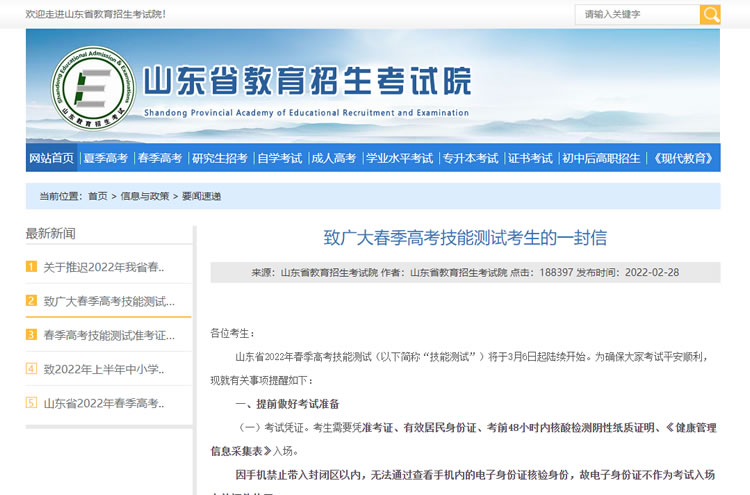Go to 研究生招考 section
Viewport: 750px width, 495px height.
pyautogui.click(x=219, y=158)
